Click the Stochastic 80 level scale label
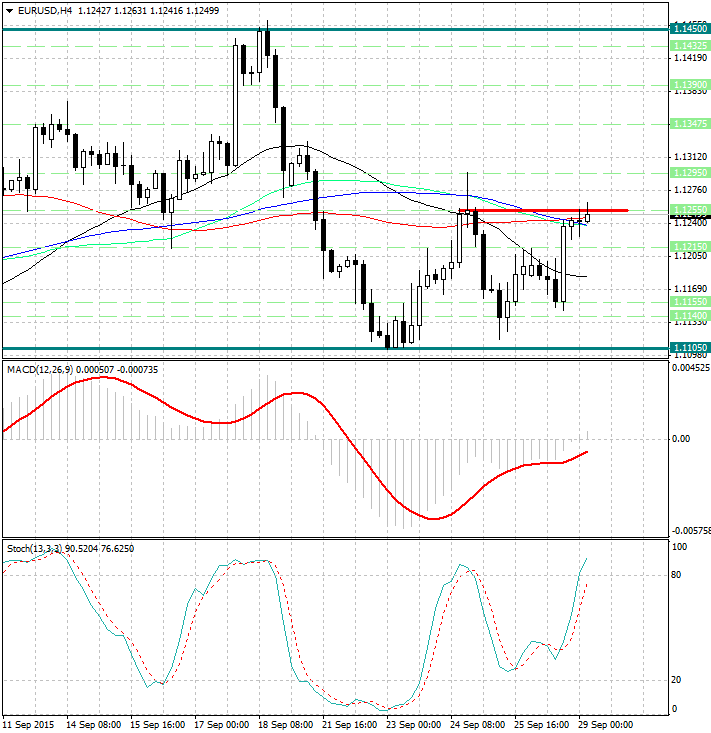Image resolution: width=711 pixels, height=733 pixels. tap(677, 575)
